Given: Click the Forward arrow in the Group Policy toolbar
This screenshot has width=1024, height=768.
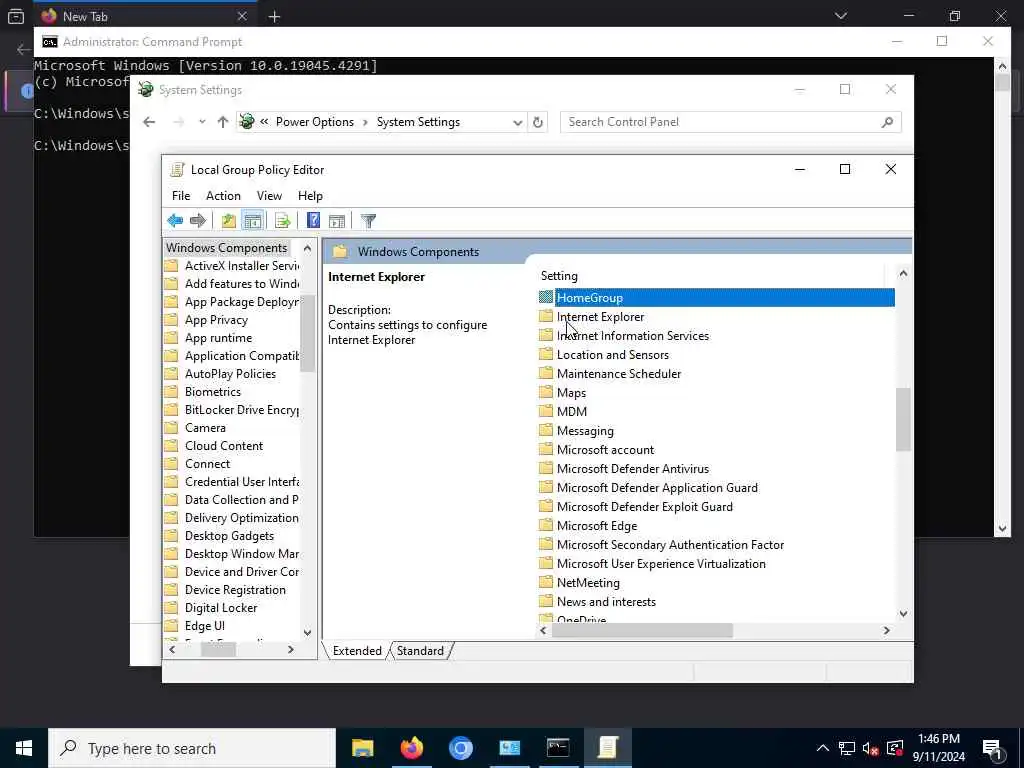Looking at the screenshot, I should coord(197,221).
